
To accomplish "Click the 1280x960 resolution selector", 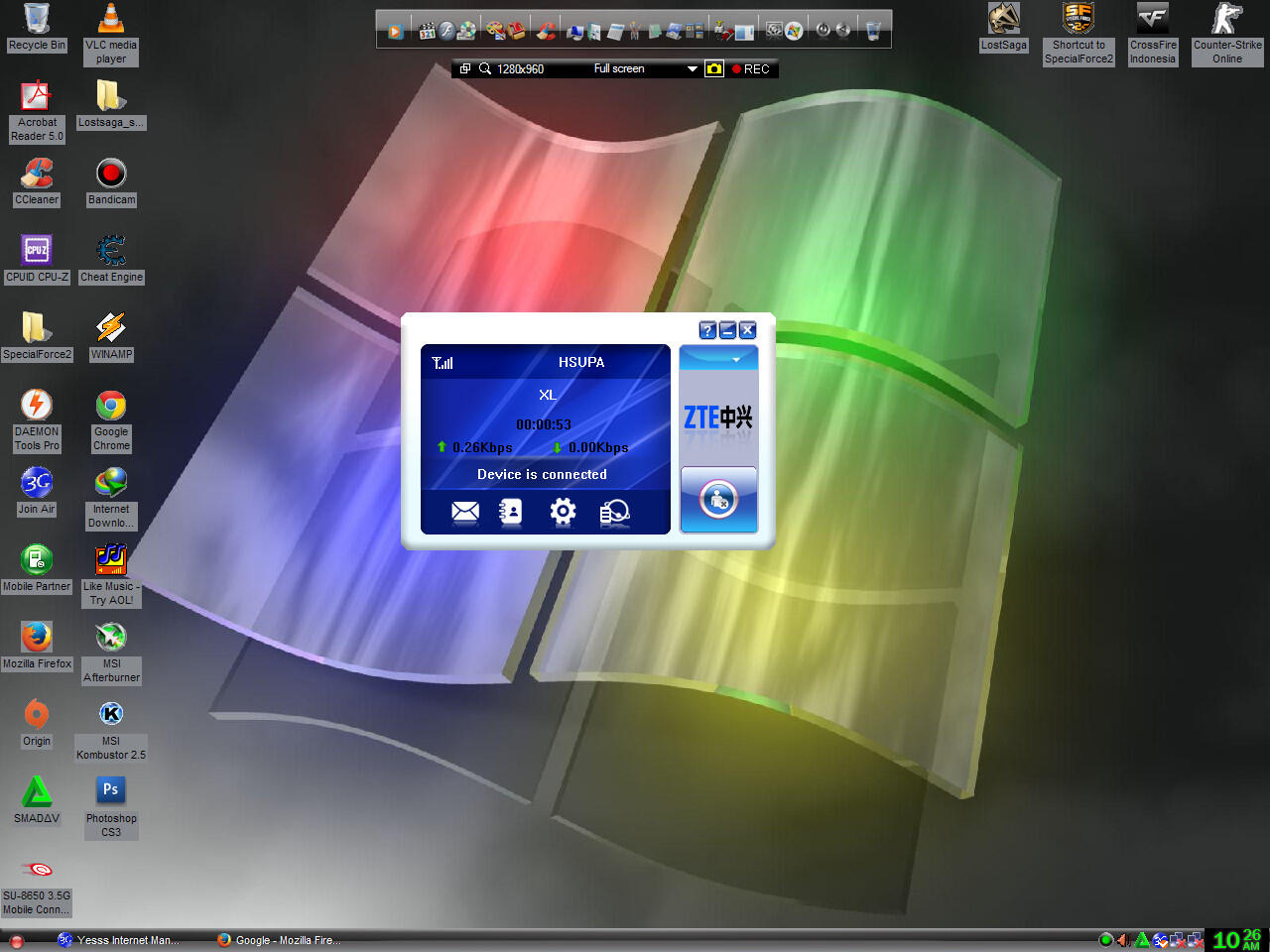I will point(521,68).
